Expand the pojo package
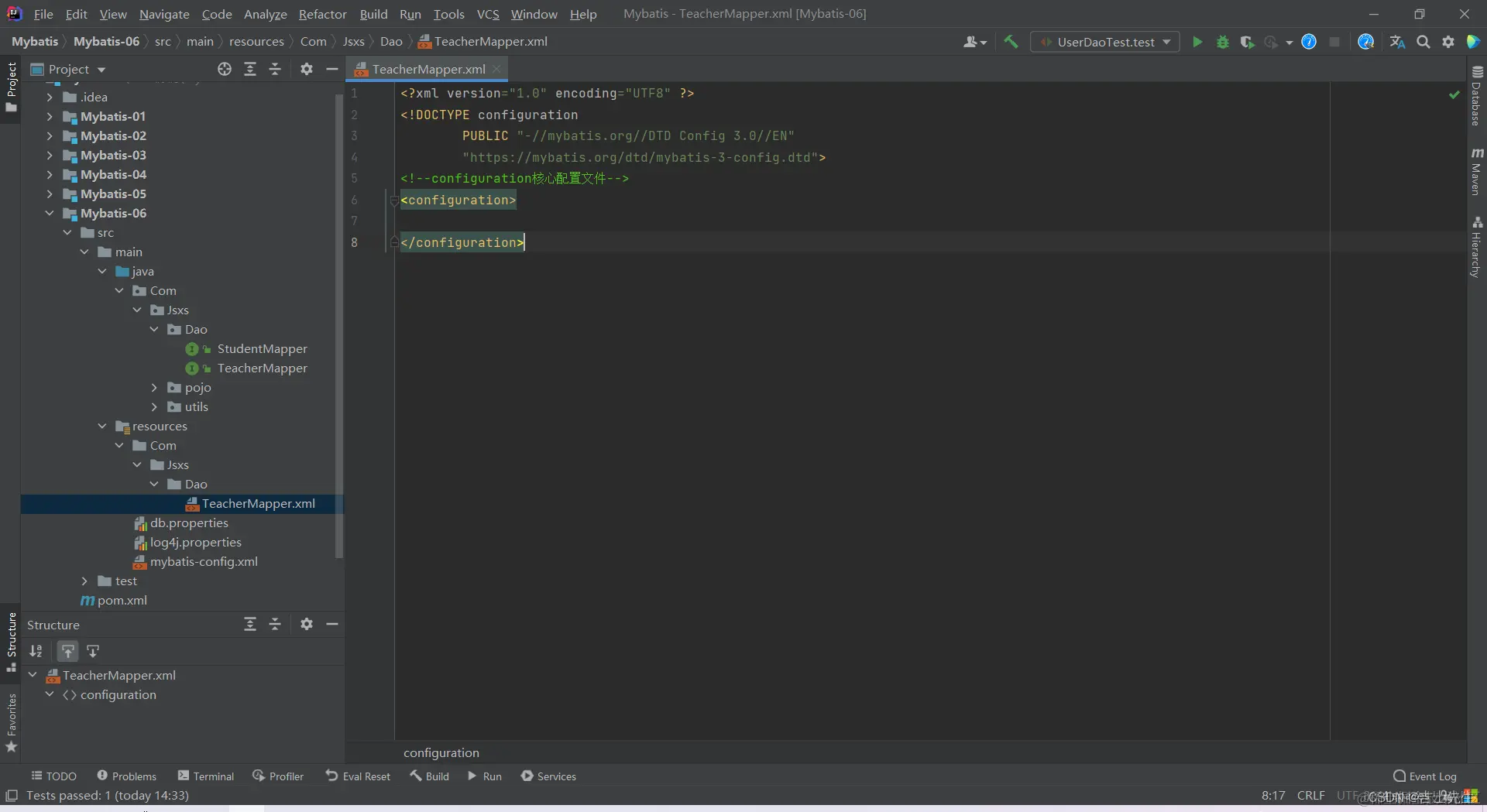Screen dimensions: 1487x812 154,387
